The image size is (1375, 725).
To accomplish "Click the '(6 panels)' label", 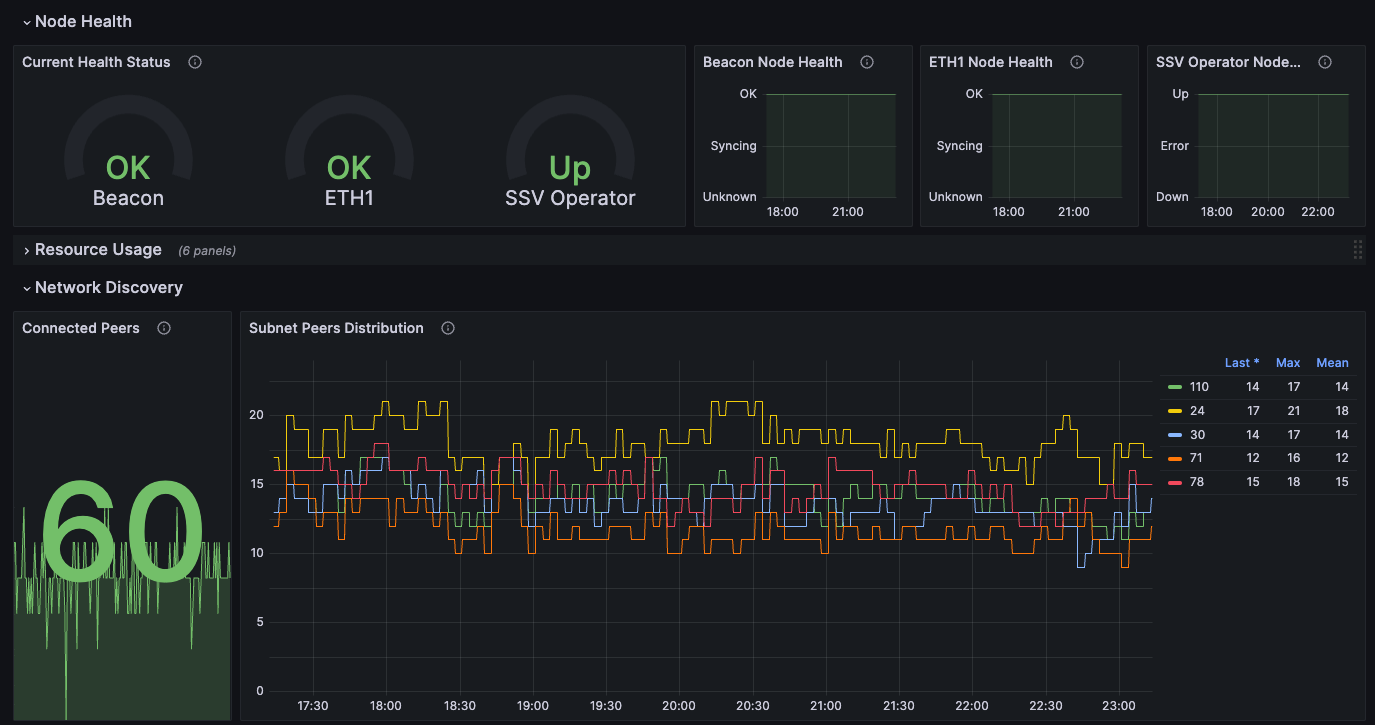I will tap(207, 251).
